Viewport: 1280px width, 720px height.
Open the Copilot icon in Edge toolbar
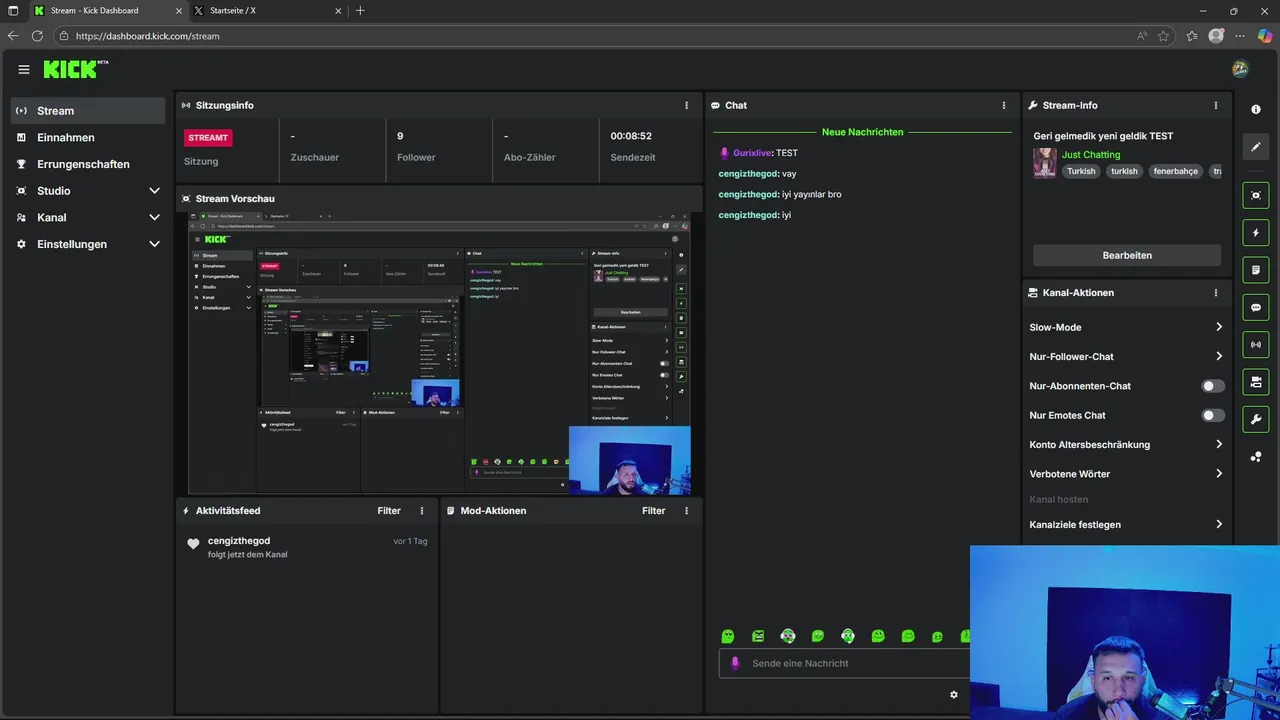click(x=1264, y=36)
